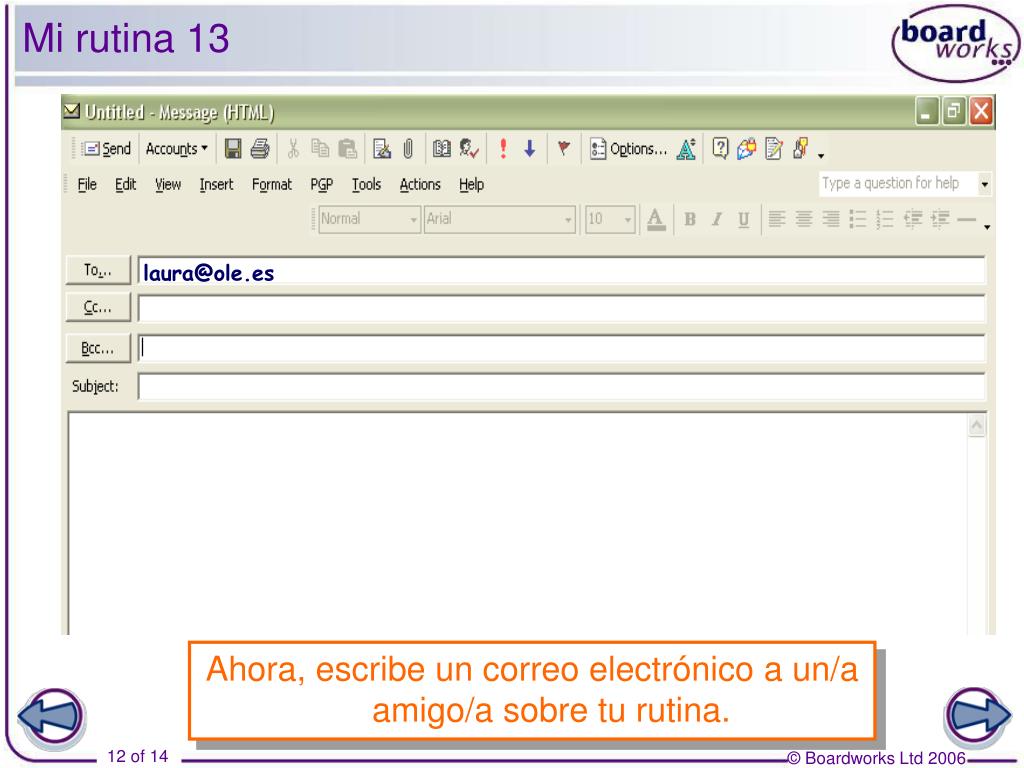Viewport: 1024px width, 768px height.
Task: Click the To... button
Action: pyautogui.click(x=98, y=270)
